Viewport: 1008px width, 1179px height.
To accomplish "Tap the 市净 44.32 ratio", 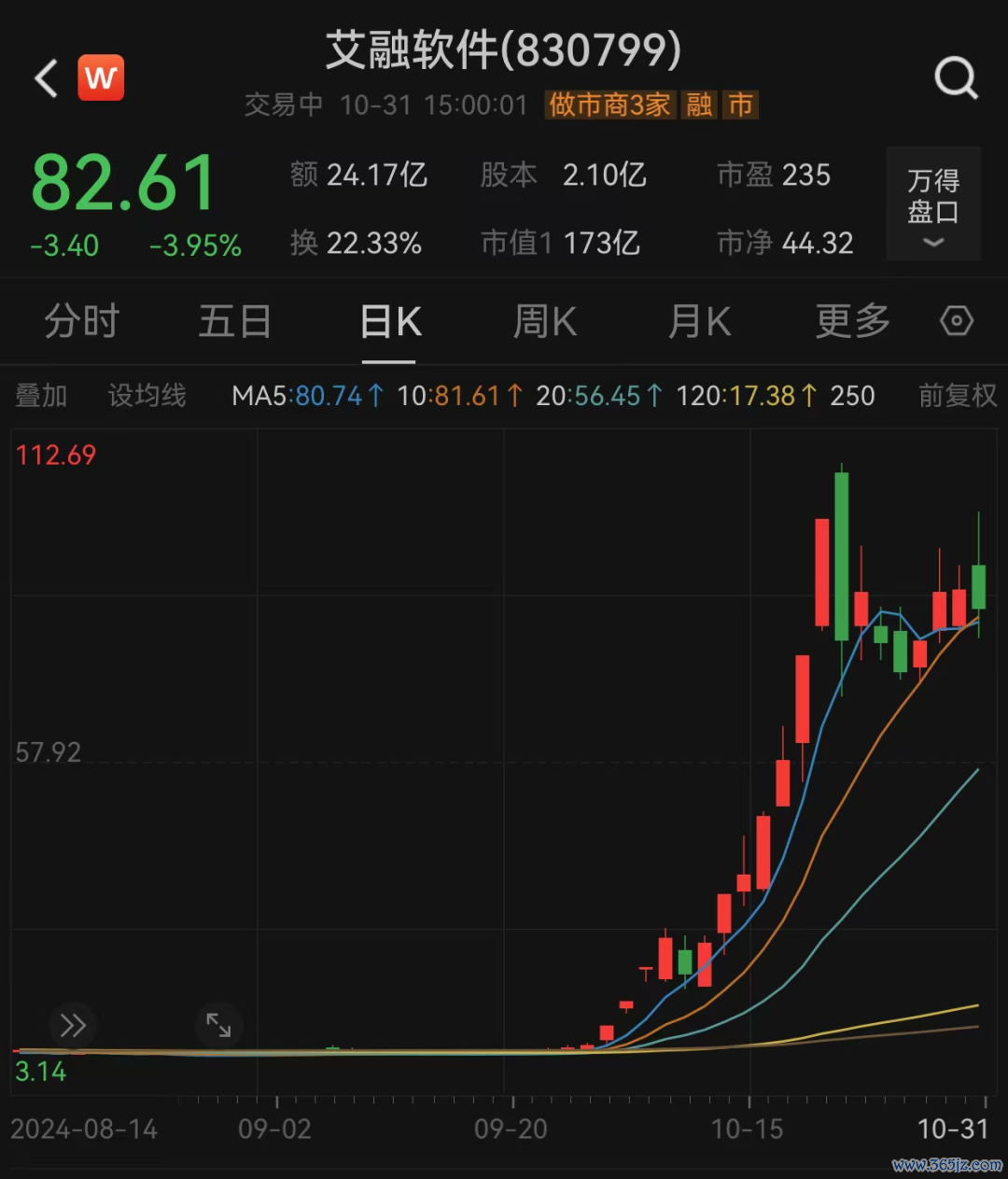I will click(785, 244).
